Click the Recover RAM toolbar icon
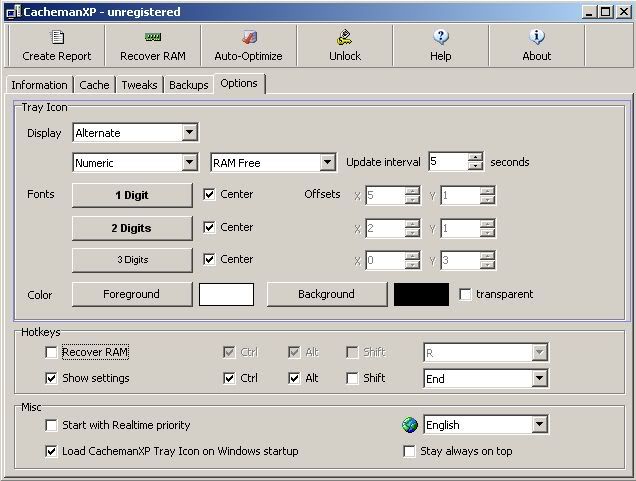This screenshot has height=481, width=636. point(153,38)
